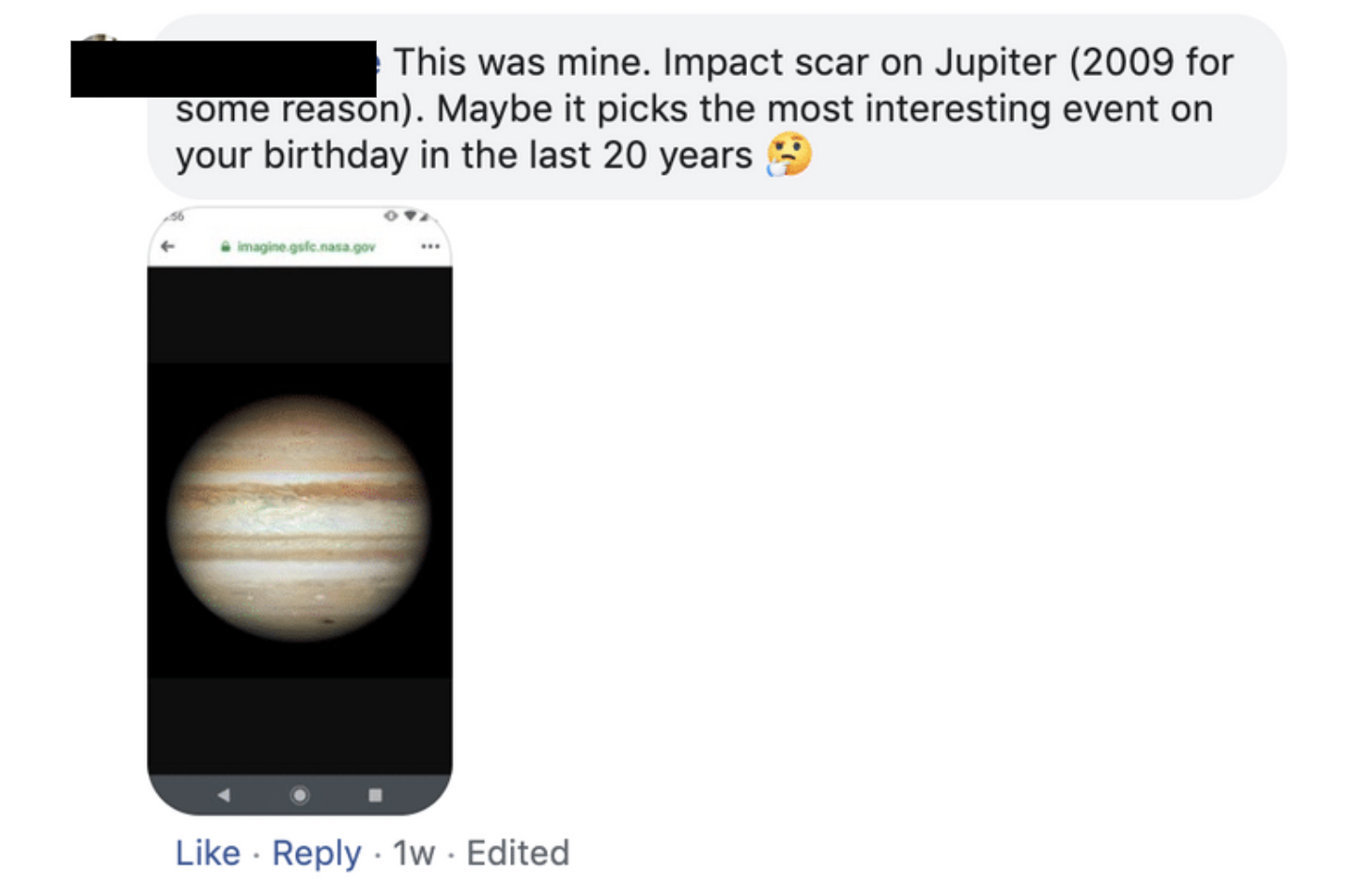Screen dimensions: 1355x896
Task: Click the clock time in the phone status bar
Action: click(x=176, y=216)
